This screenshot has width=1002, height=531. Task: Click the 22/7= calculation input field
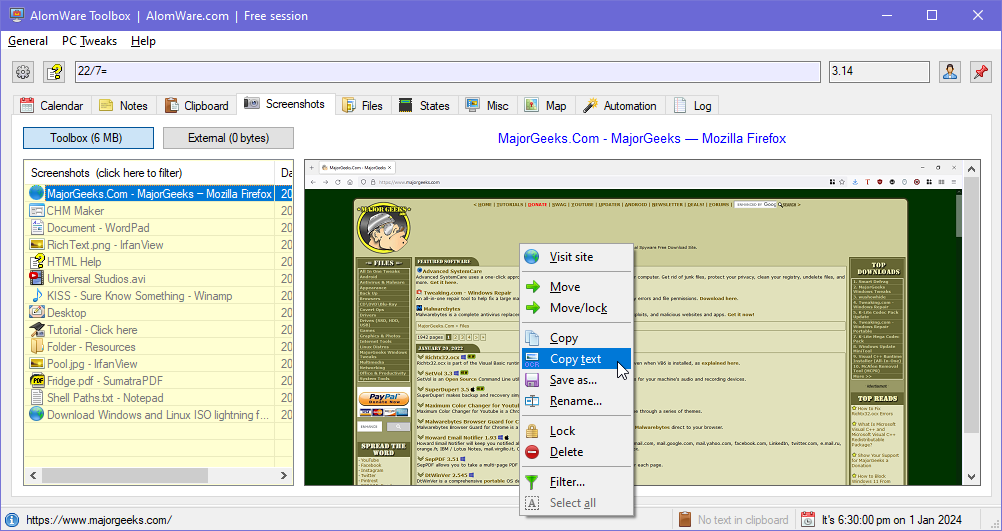point(448,72)
